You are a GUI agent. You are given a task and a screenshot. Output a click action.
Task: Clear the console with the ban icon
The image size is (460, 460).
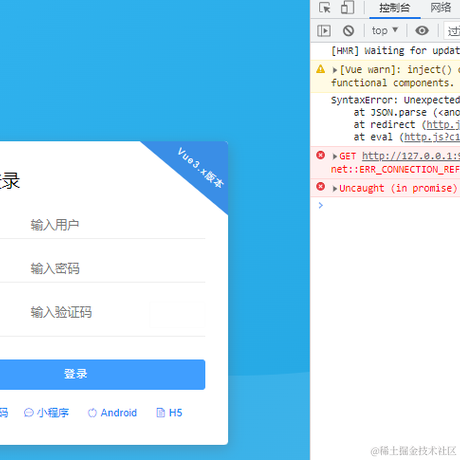348,31
